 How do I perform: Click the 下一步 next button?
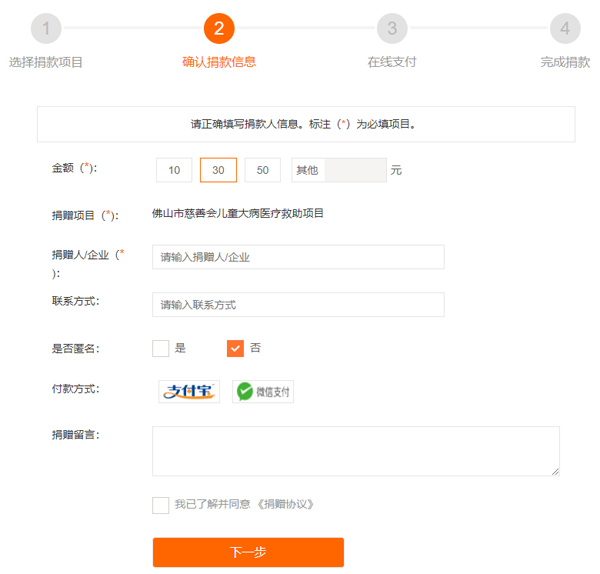tap(248, 552)
